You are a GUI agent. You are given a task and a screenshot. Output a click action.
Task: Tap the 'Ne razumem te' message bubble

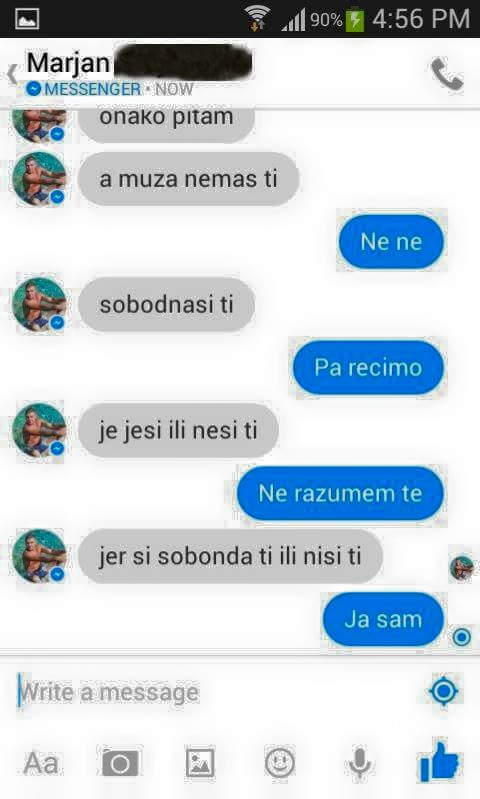pyautogui.click(x=340, y=493)
